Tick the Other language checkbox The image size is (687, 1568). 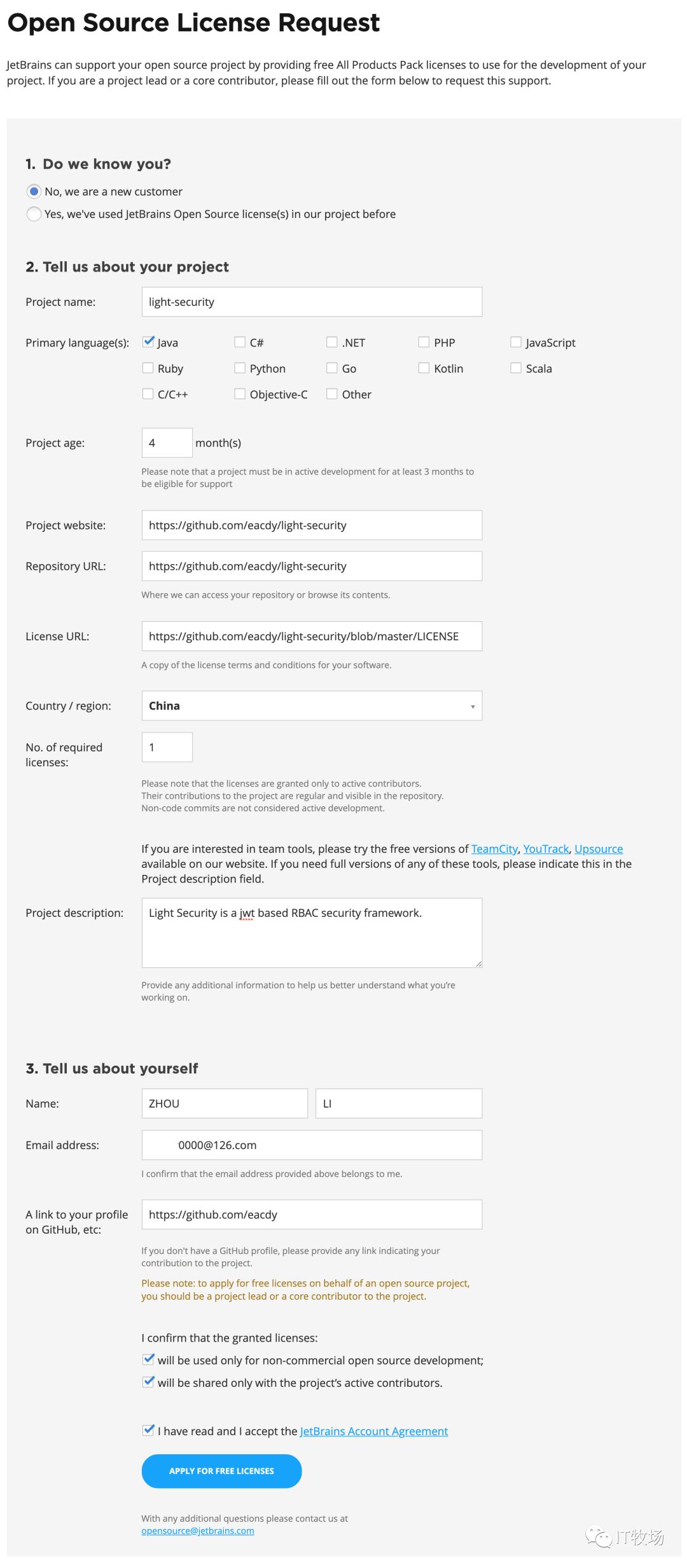point(332,394)
